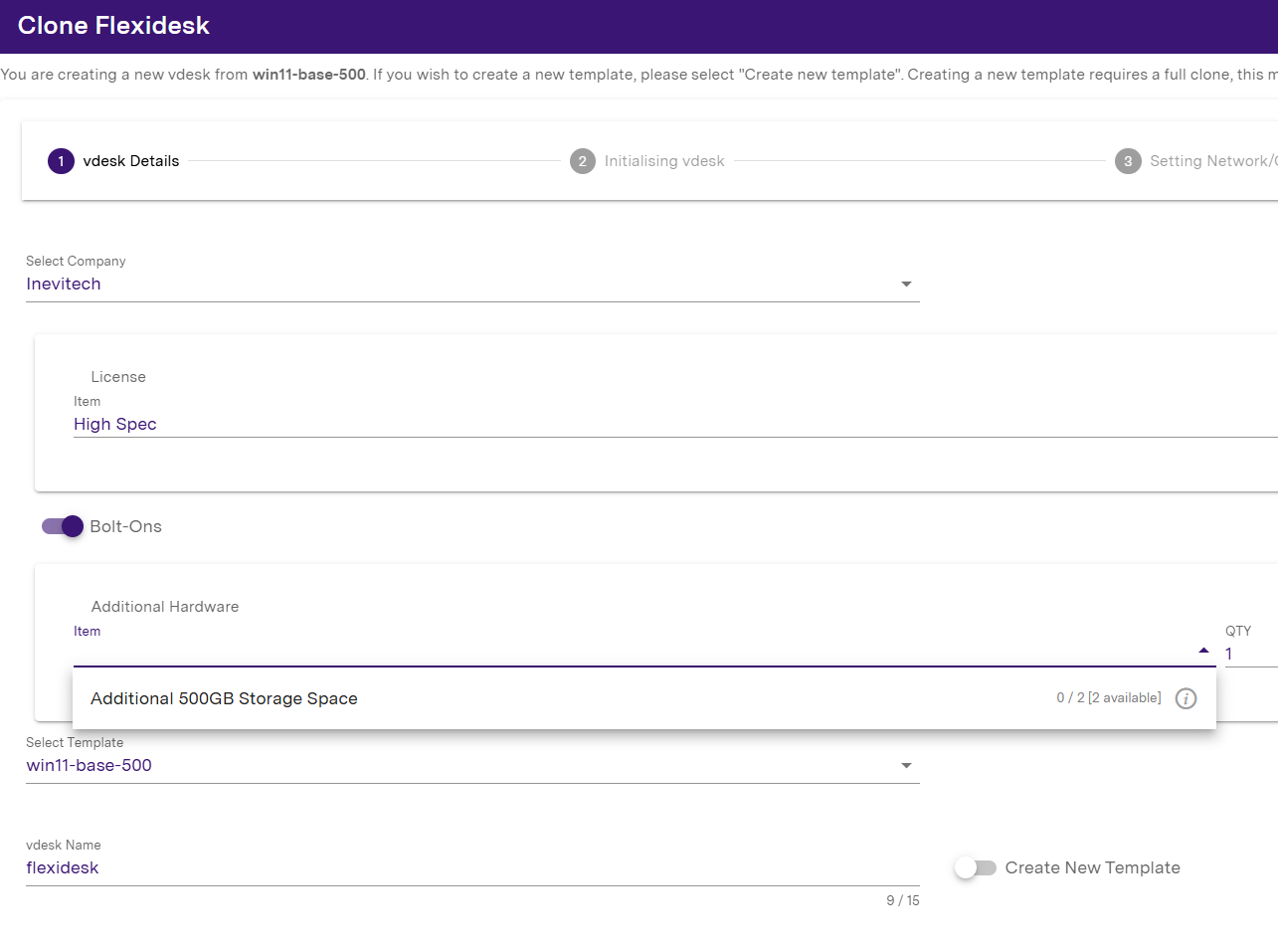The width and height of the screenshot is (1278, 952).
Task: Click step 3 circle for Setting Network
Action: [x=1127, y=161]
